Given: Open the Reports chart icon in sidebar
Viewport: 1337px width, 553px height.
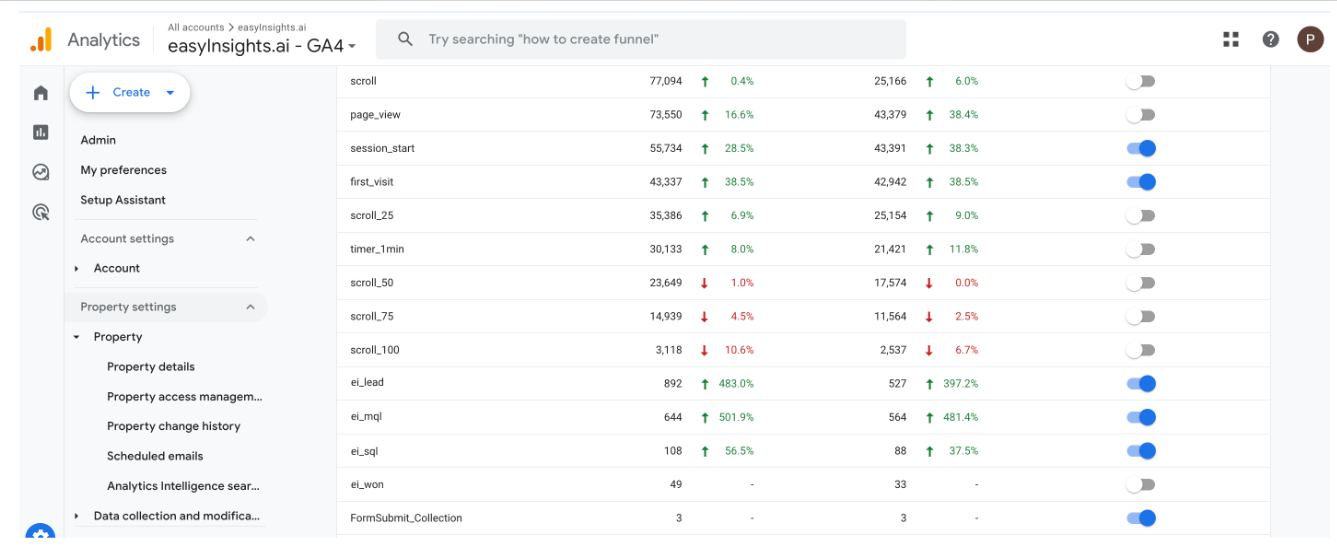Looking at the screenshot, I should point(41,132).
